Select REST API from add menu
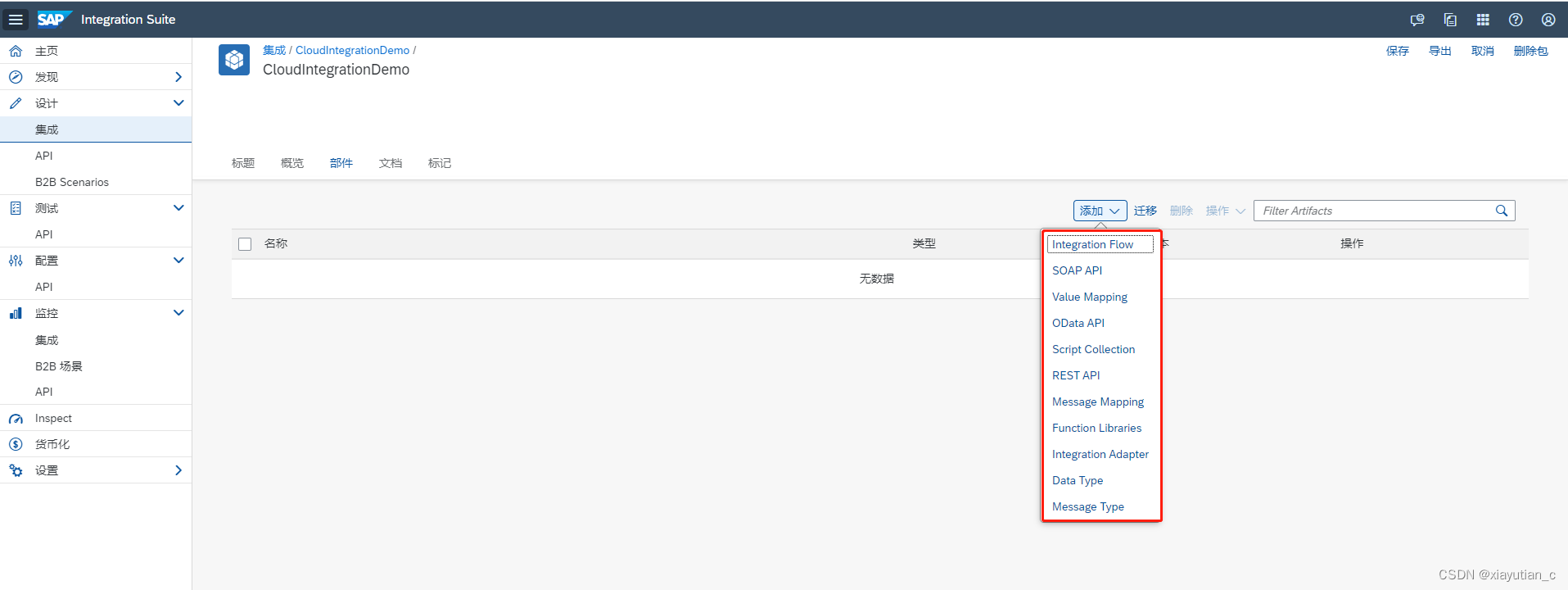 pyautogui.click(x=1076, y=375)
